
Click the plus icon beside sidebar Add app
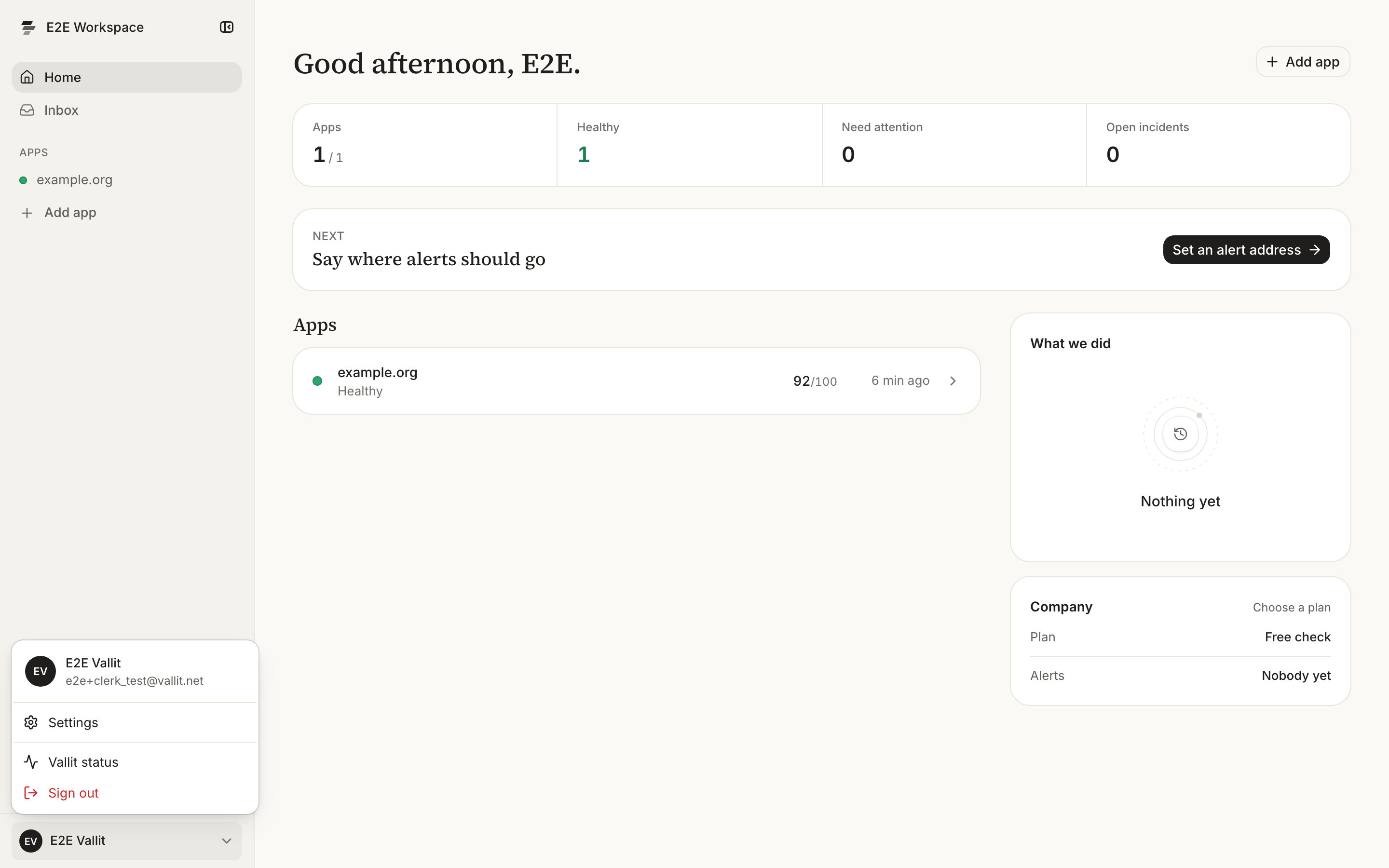click(27, 213)
